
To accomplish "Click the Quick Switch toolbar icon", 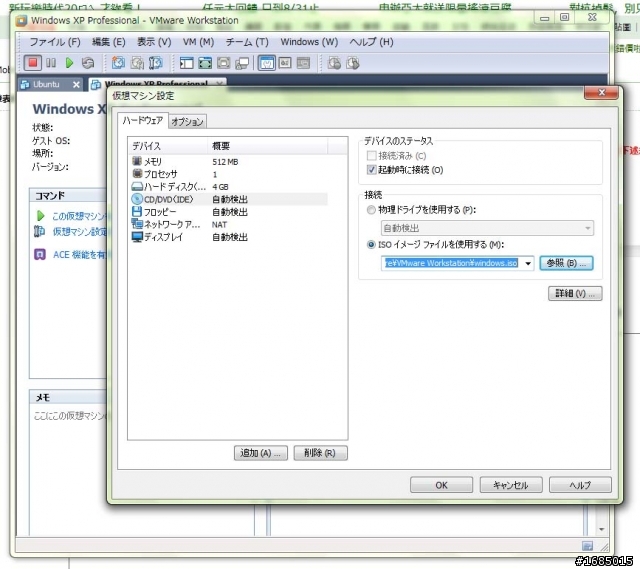I will (223, 63).
